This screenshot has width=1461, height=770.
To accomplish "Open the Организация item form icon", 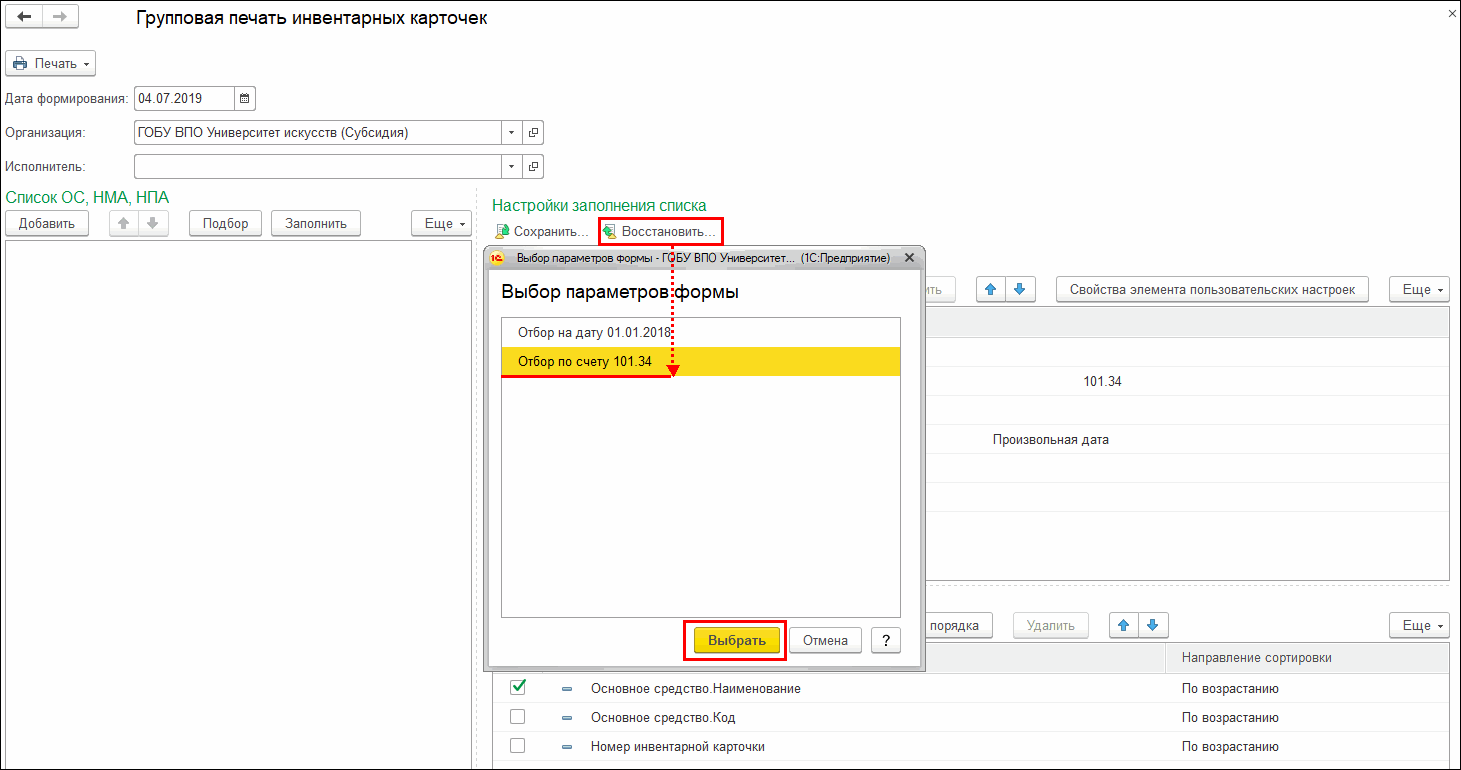I will [x=534, y=132].
